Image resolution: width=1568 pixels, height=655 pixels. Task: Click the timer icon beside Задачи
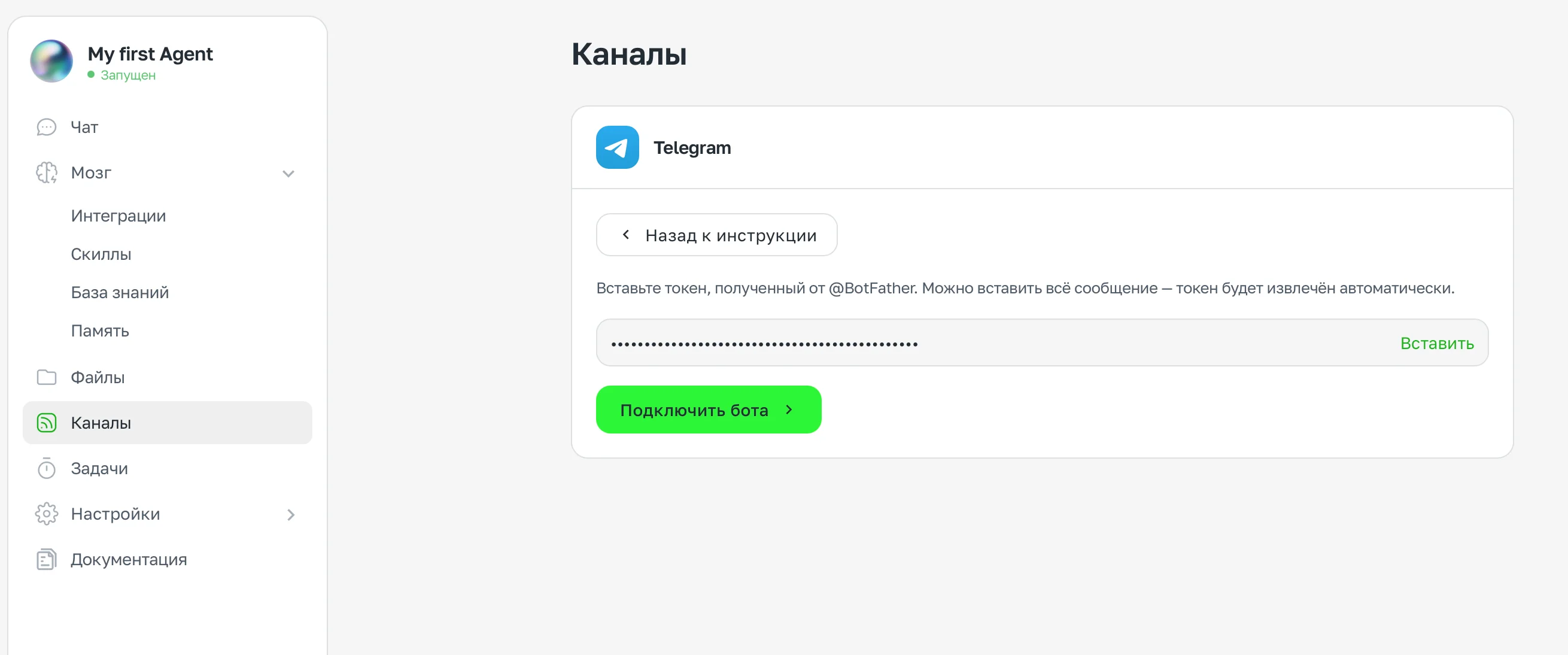46,468
